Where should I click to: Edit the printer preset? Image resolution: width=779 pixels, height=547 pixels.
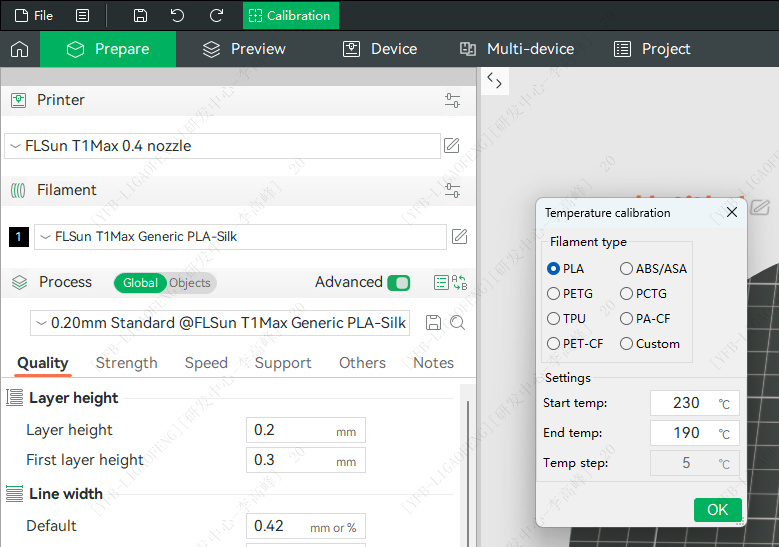coord(452,146)
